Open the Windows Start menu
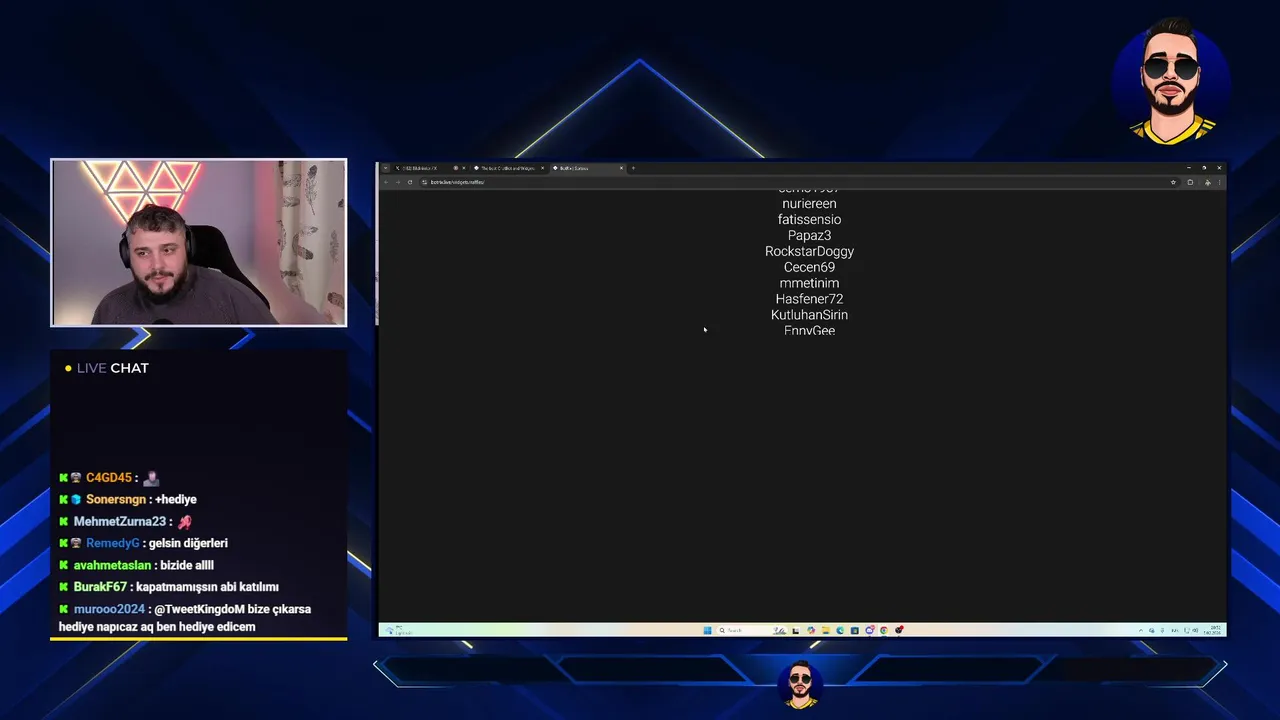Image resolution: width=1280 pixels, height=720 pixels. click(707, 630)
